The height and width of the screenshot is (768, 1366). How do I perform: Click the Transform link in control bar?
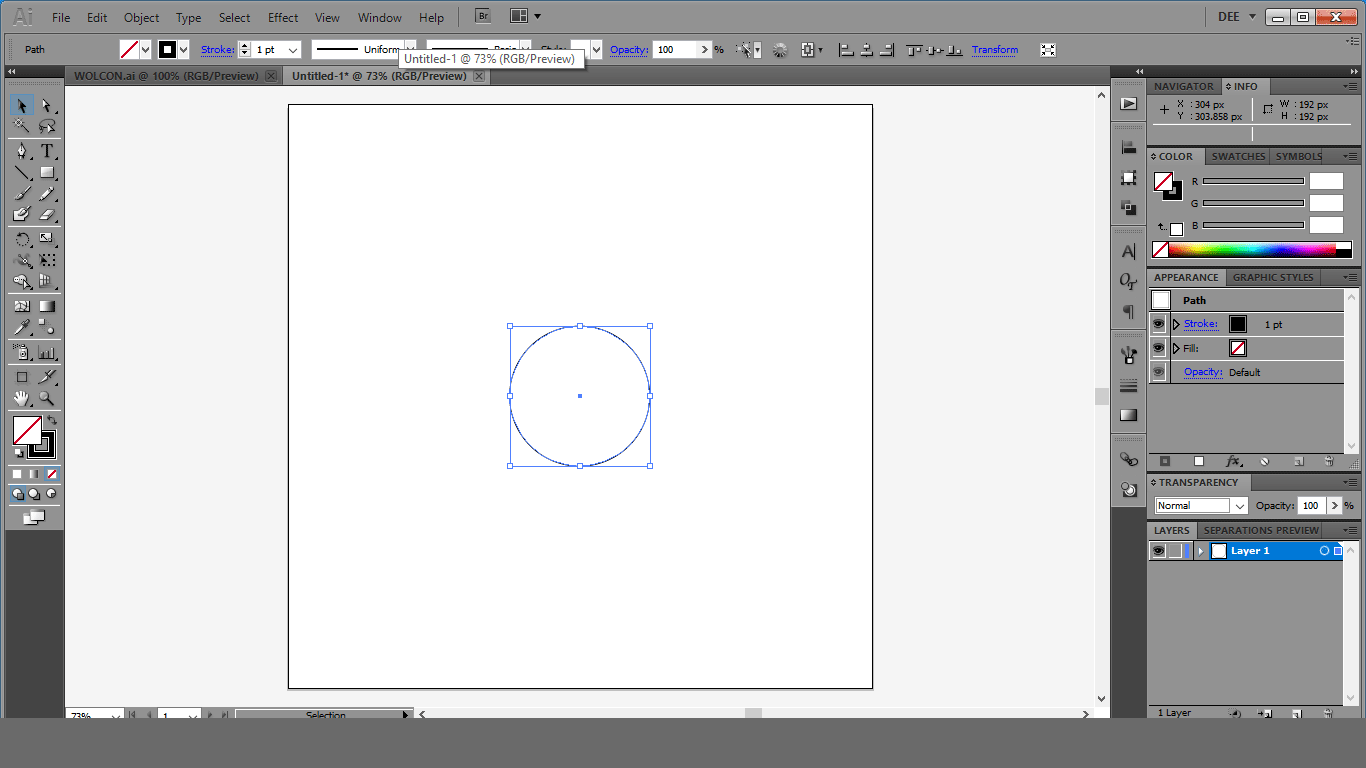click(995, 50)
